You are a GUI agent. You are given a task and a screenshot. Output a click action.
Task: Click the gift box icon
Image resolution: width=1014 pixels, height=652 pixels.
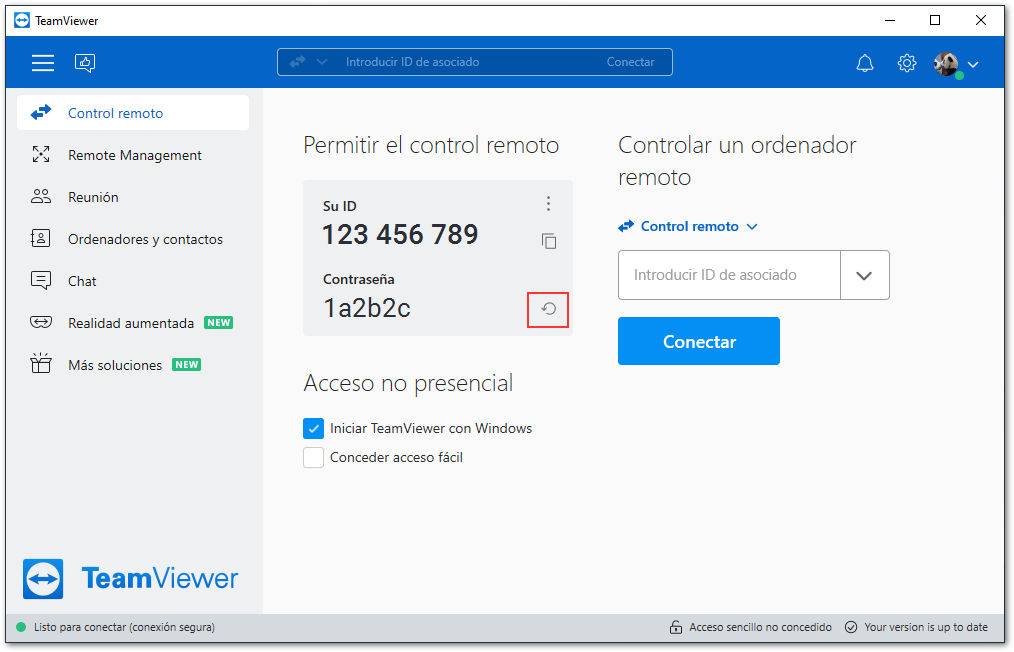(41, 364)
